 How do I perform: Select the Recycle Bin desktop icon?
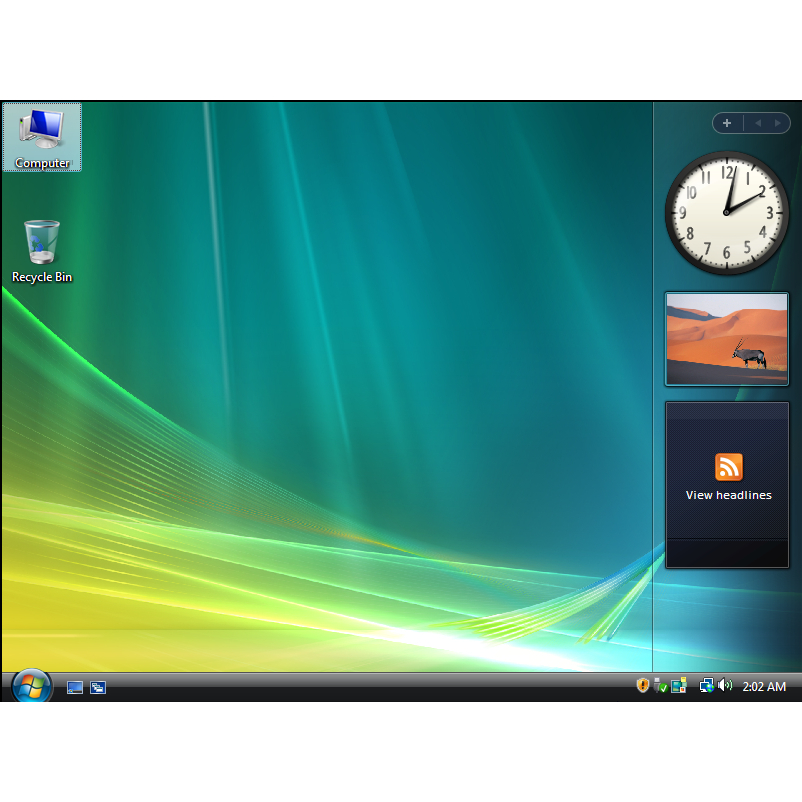42,251
